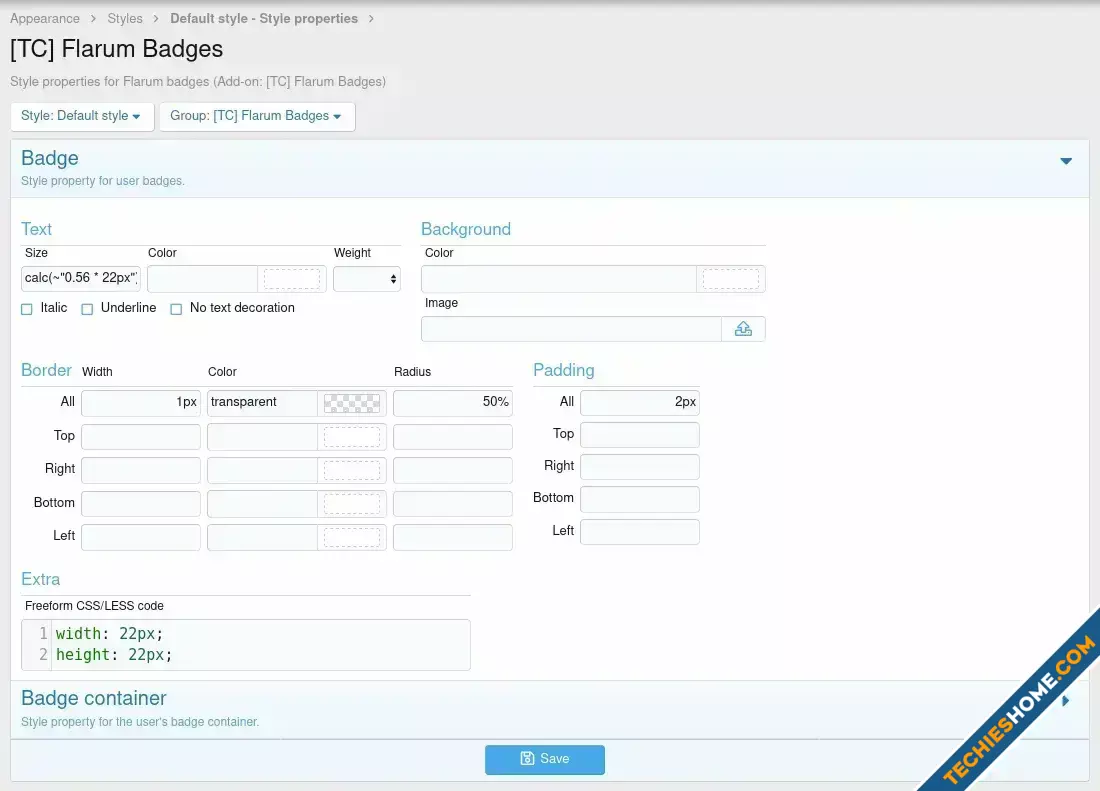Open the background color swatch picker
The image size is (1100, 791).
pyautogui.click(x=730, y=278)
